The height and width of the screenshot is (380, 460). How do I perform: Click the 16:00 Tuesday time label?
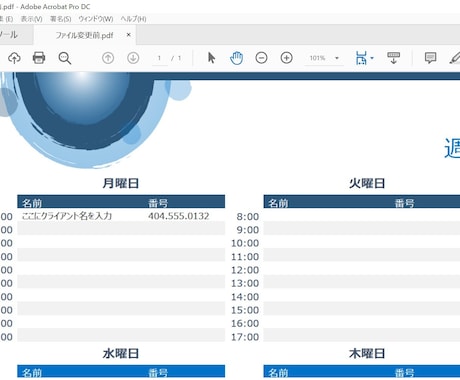click(245, 323)
